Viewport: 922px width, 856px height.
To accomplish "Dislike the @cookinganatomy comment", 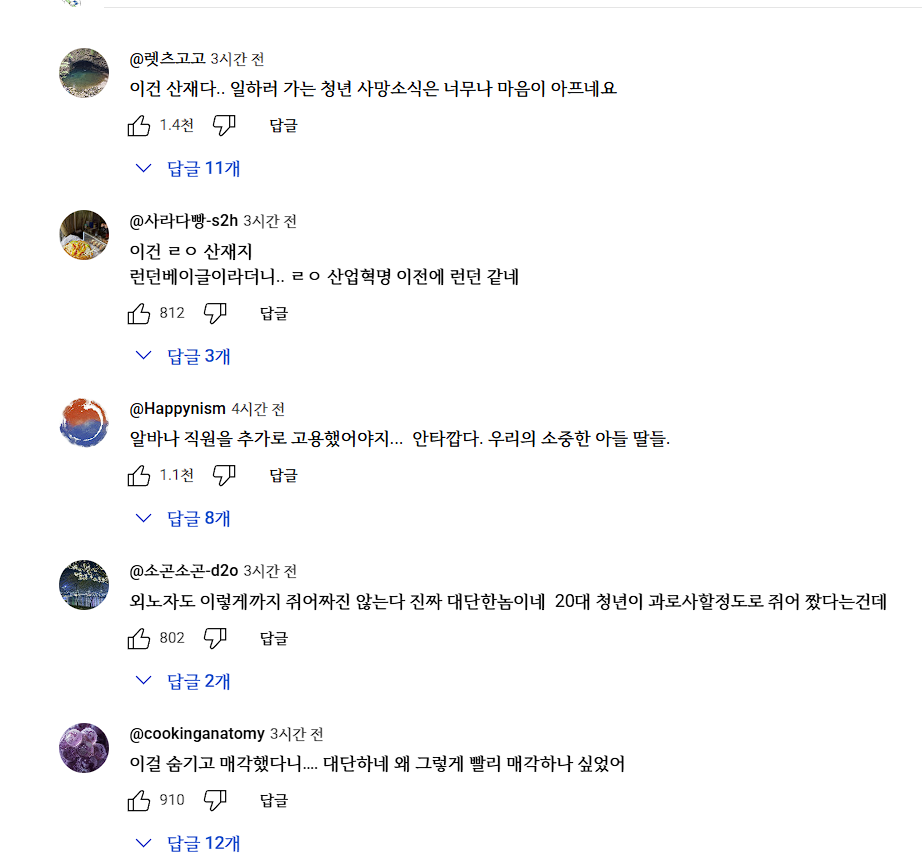I will click(215, 800).
